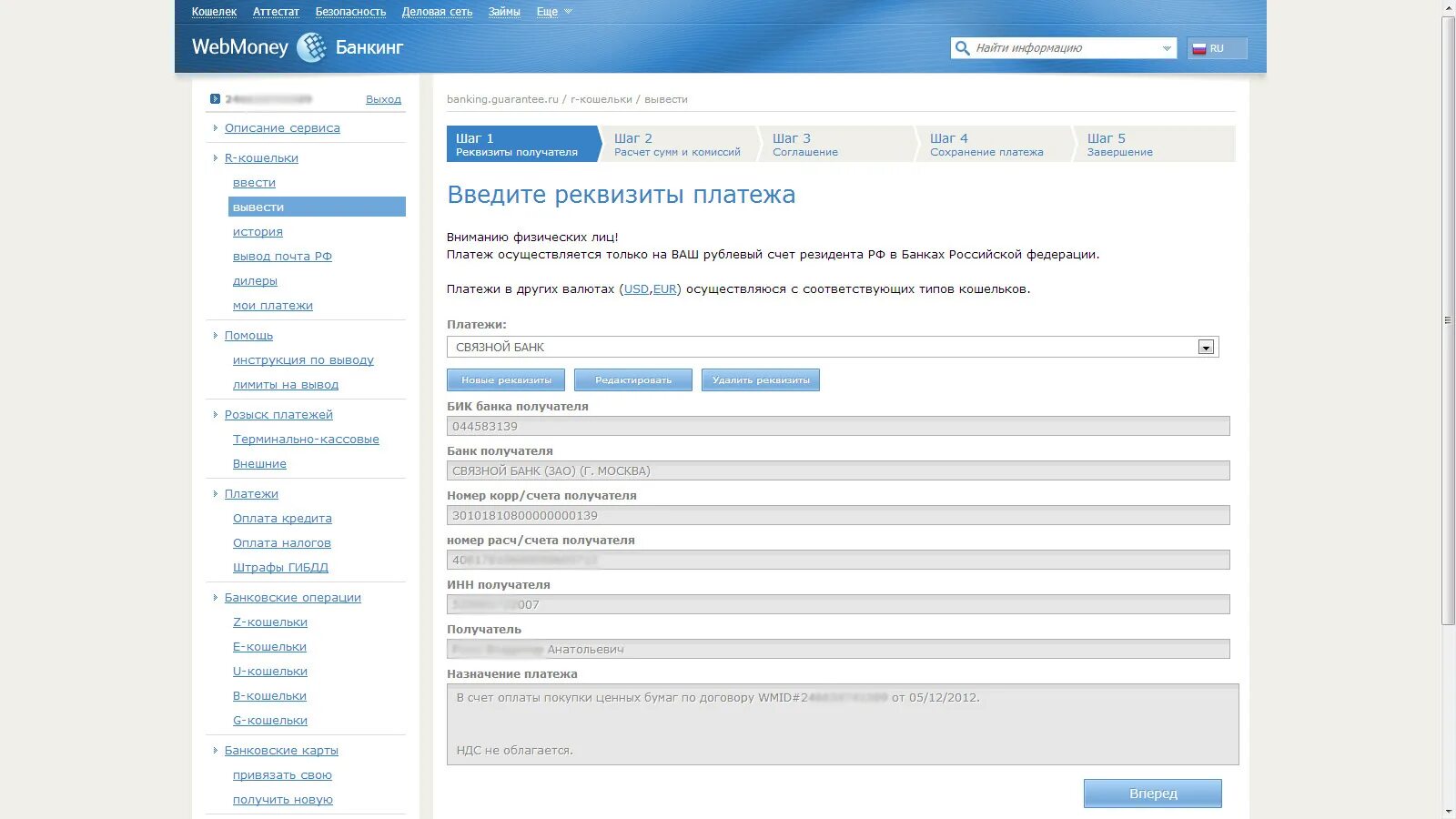Viewport: 1456px width, 819px height.
Task: Click the r-кошельки breadcrumb text
Action: [601, 99]
